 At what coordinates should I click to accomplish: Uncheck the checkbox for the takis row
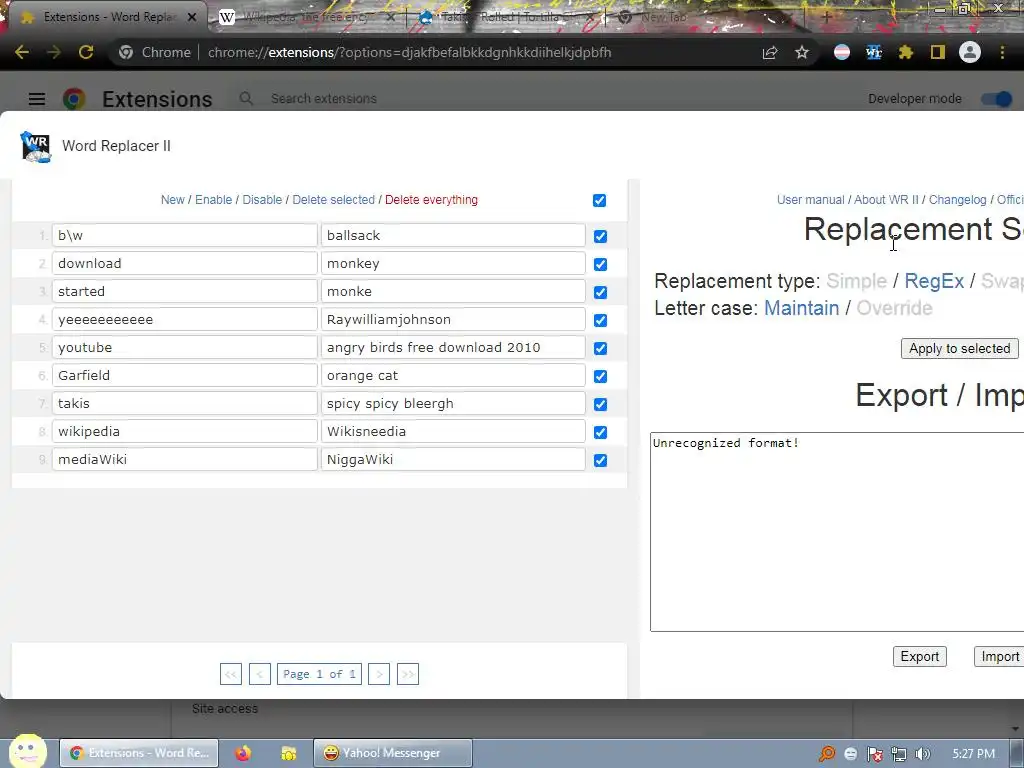[600, 405]
